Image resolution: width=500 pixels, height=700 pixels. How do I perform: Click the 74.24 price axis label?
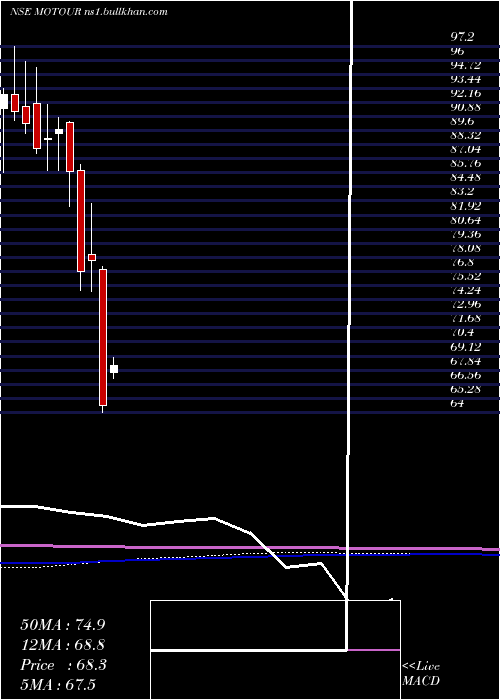(465, 290)
